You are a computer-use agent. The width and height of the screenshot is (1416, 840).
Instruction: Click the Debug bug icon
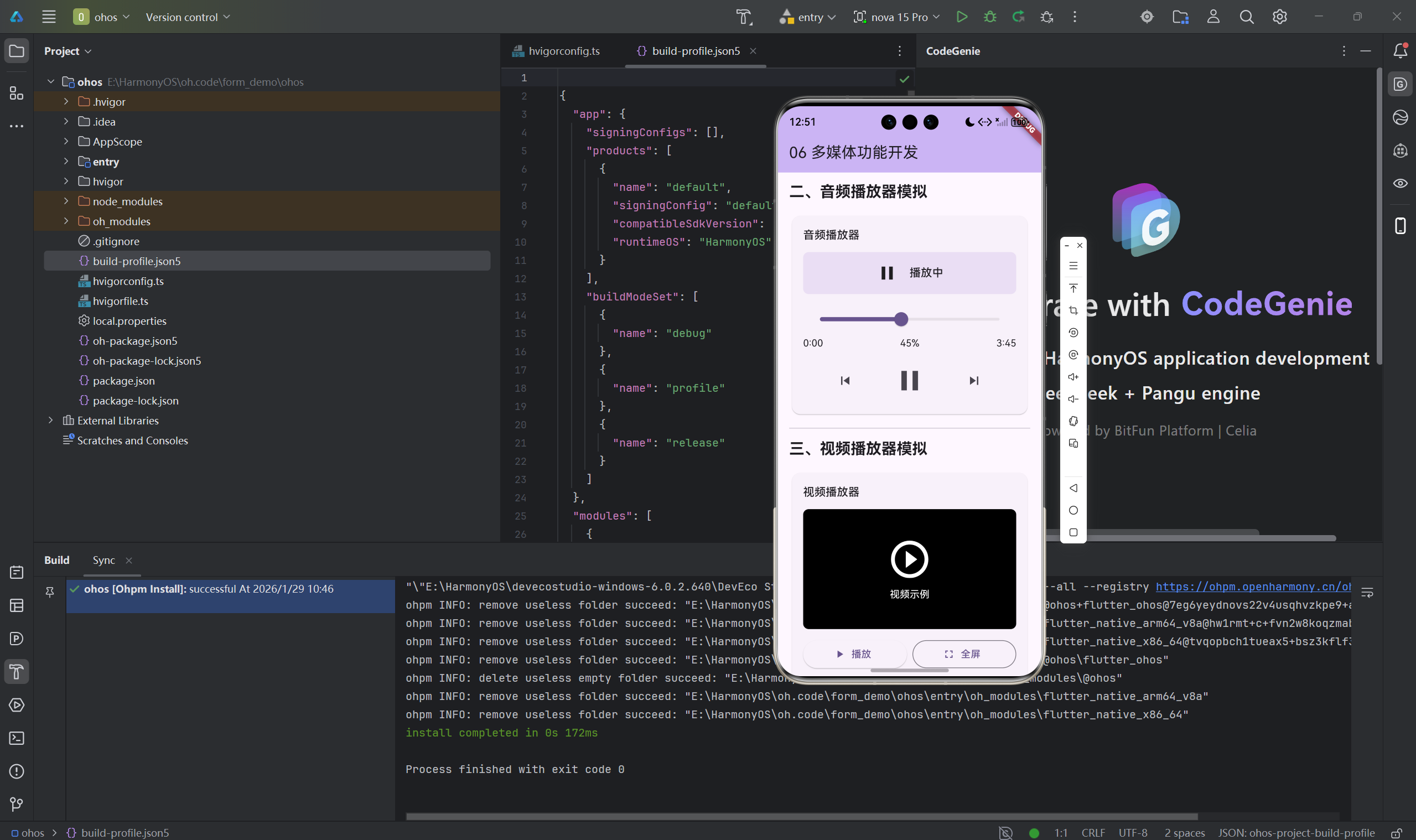[990, 17]
